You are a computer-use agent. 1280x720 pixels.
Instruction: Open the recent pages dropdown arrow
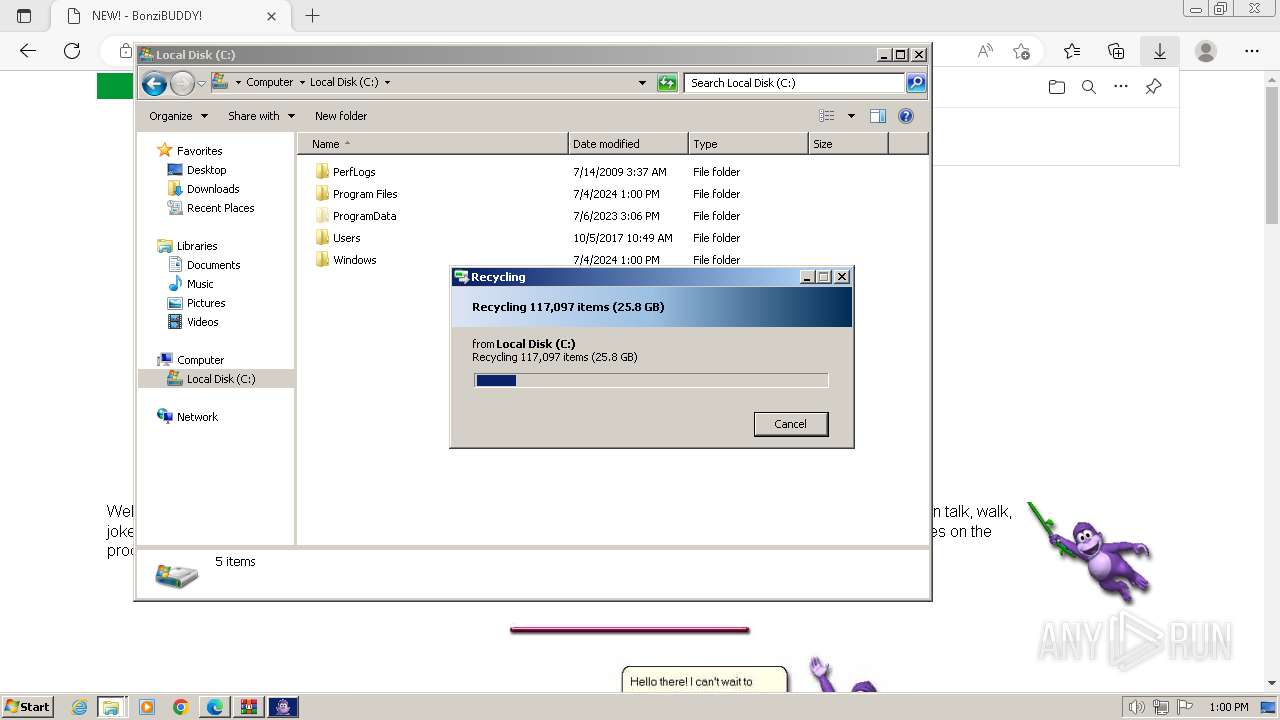pos(201,84)
